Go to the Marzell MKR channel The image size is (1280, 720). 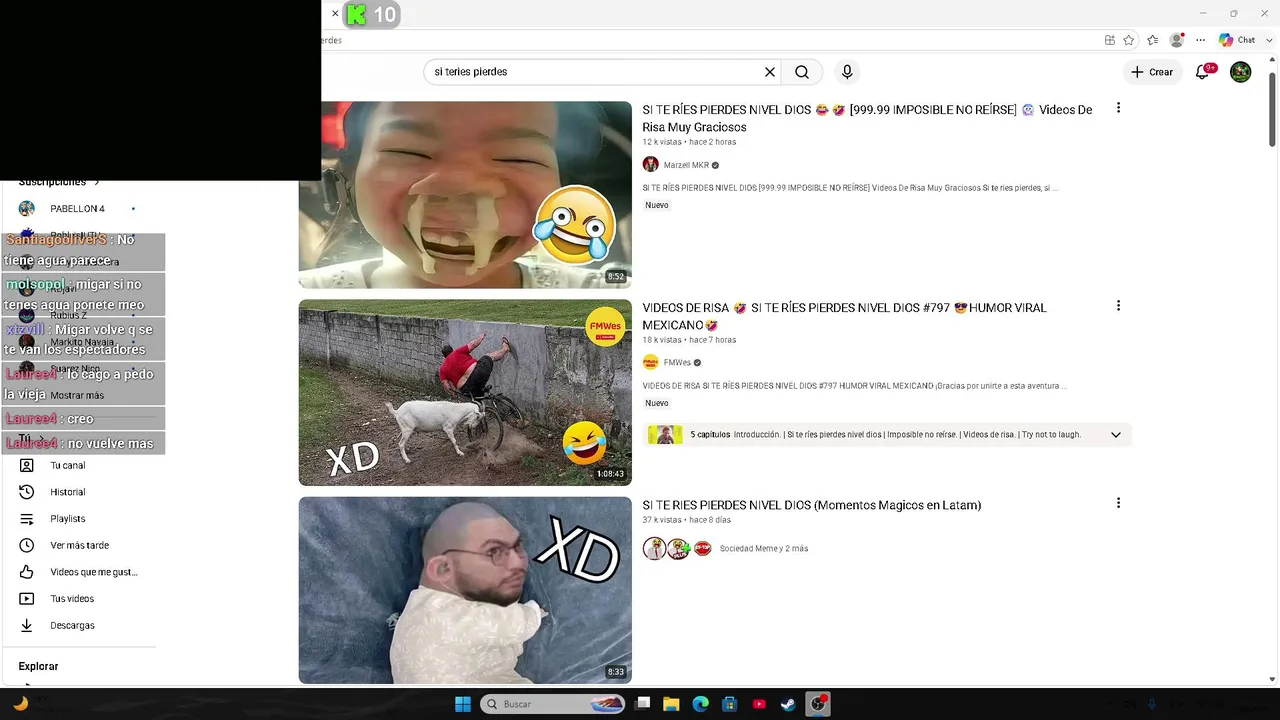coord(686,165)
